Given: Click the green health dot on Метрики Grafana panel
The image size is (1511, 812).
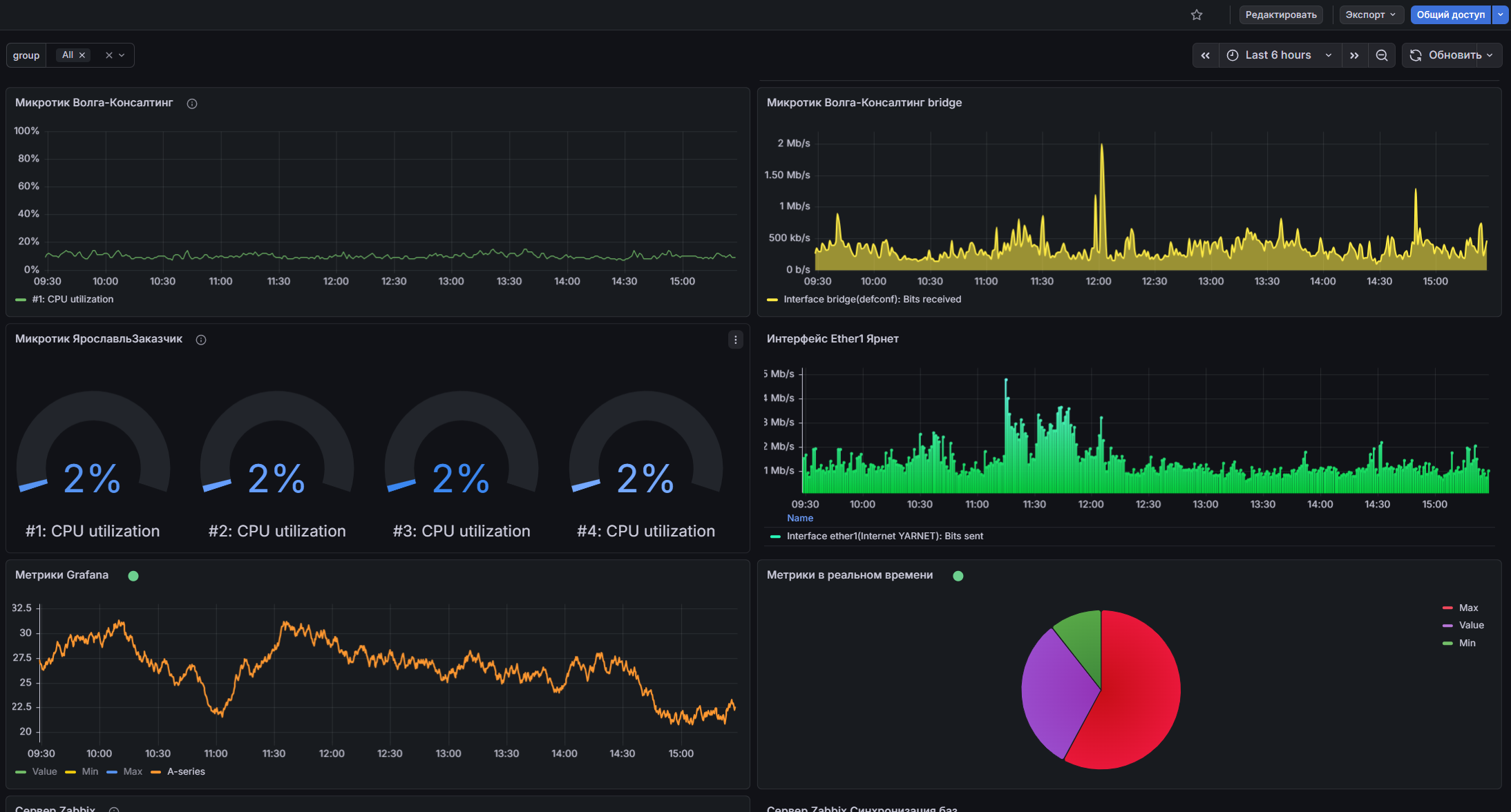Looking at the screenshot, I should click(x=133, y=575).
